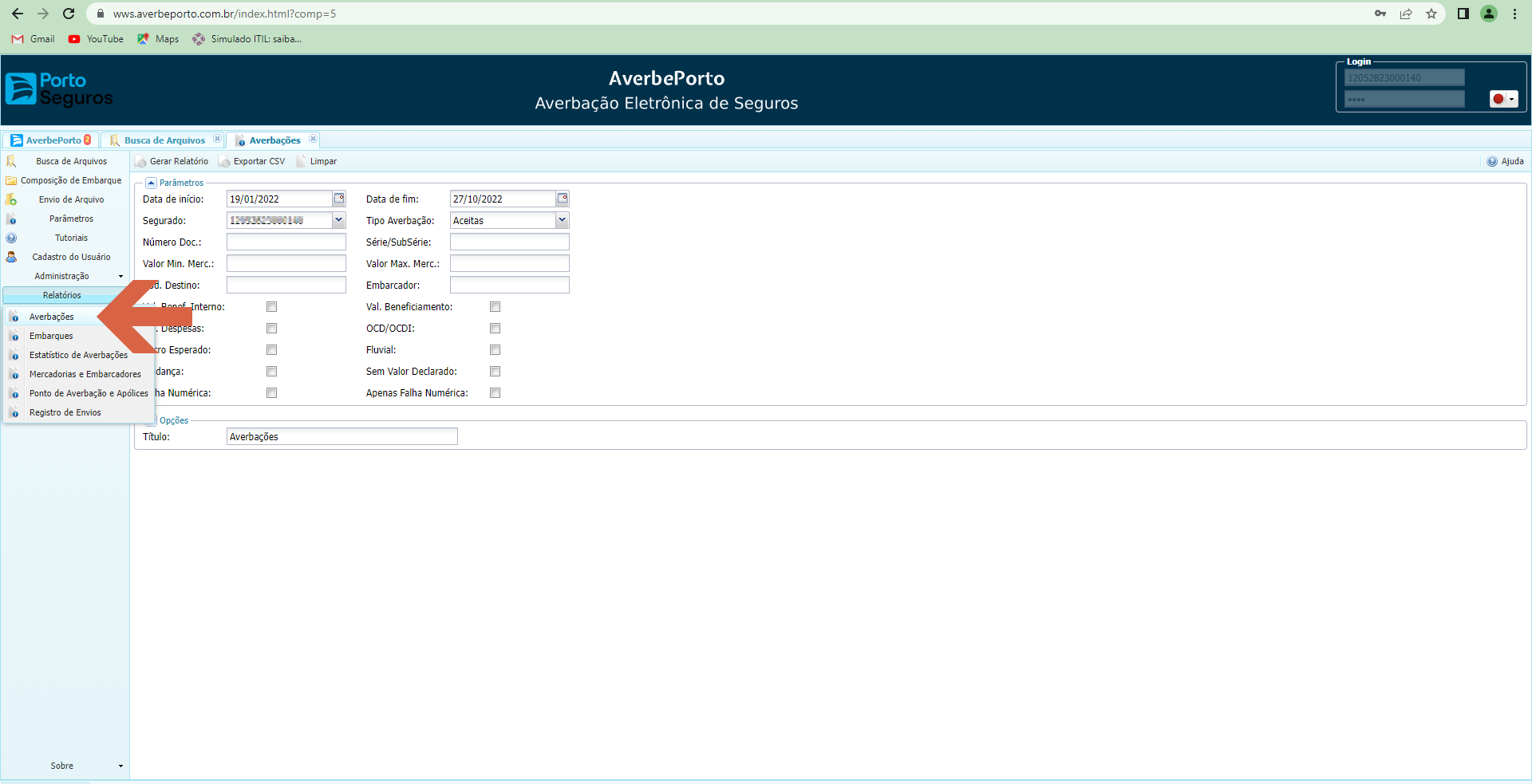Toggle the Despesas checkbox
Screen dimensions: 1532x784
pyautogui.click(x=271, y=329)
